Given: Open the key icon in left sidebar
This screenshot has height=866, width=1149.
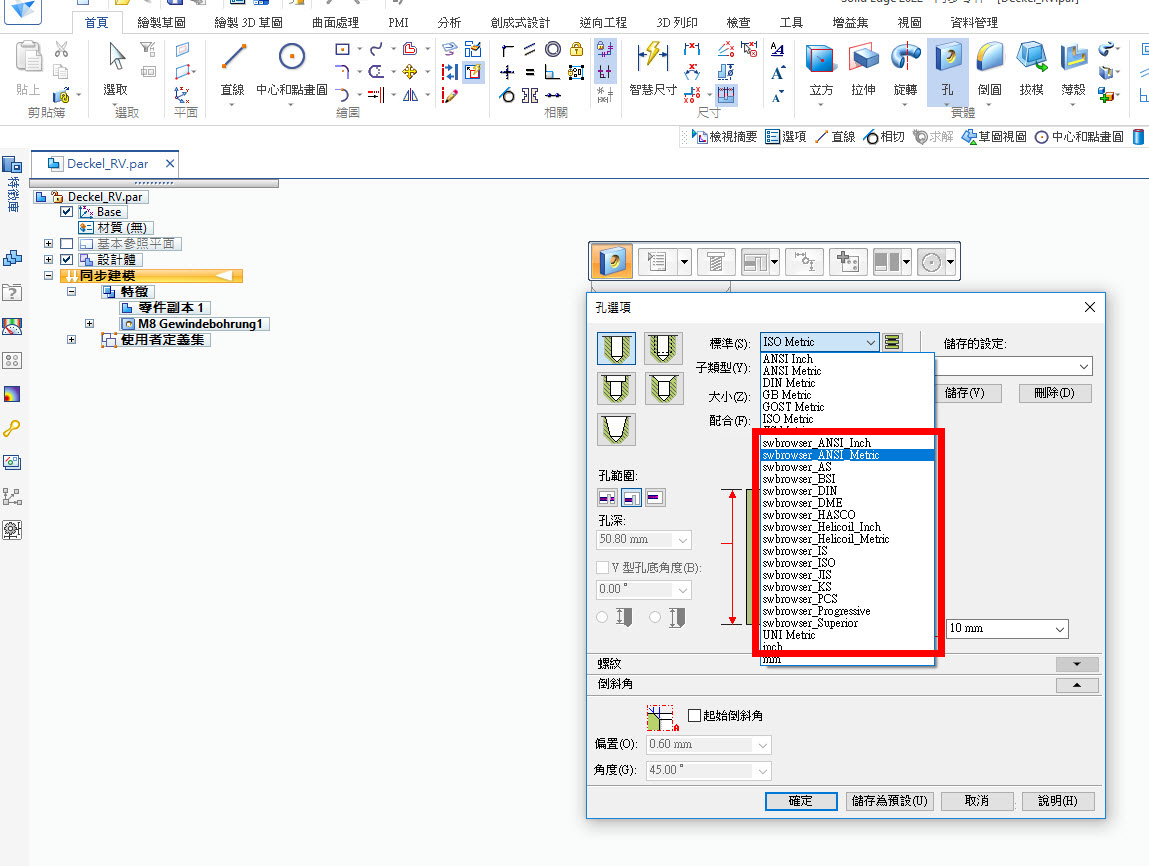Looking at the screenshot, I should coord(12,429).
